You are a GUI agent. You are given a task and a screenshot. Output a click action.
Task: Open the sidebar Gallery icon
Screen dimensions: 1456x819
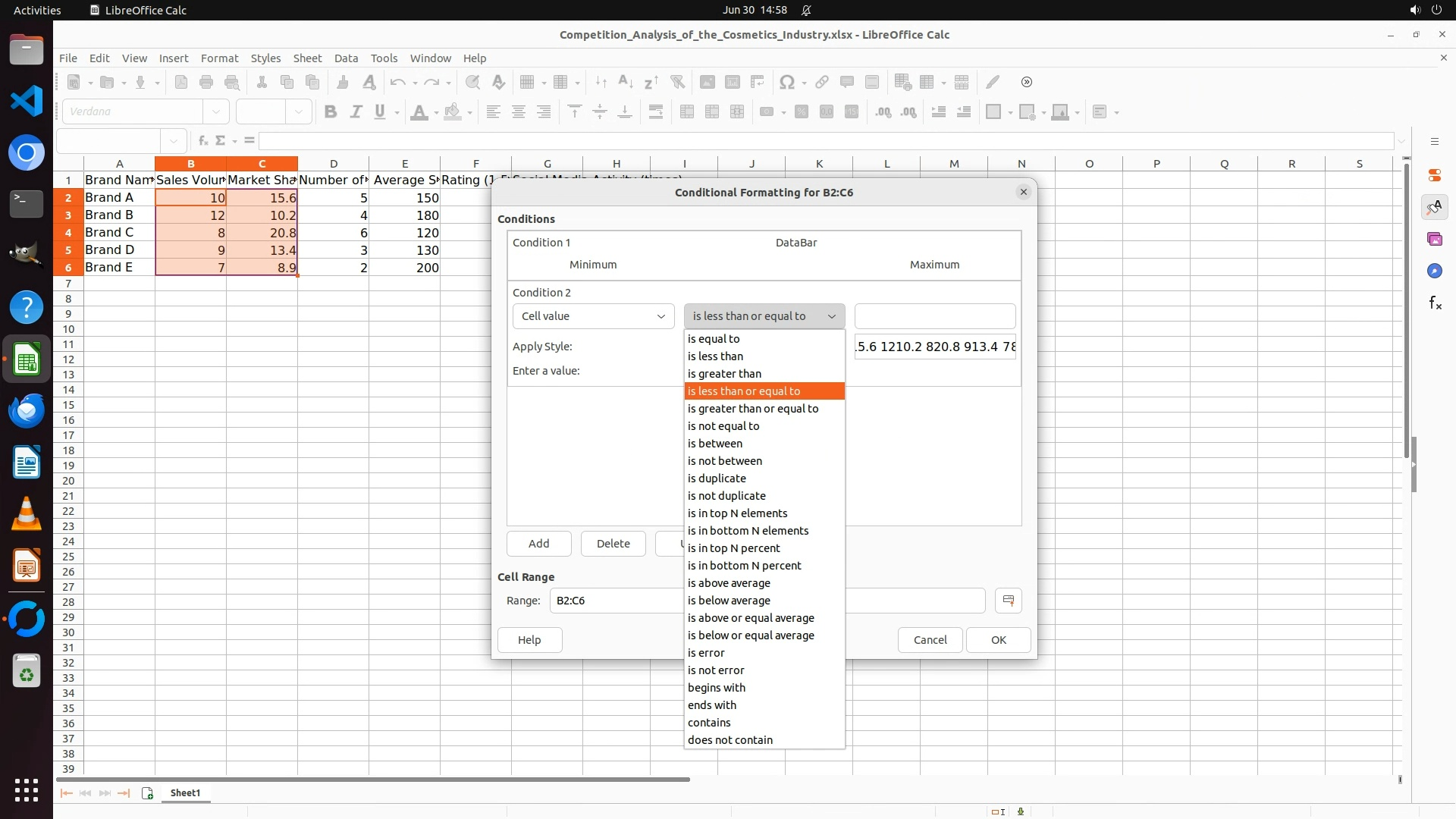coord(1434,240)
